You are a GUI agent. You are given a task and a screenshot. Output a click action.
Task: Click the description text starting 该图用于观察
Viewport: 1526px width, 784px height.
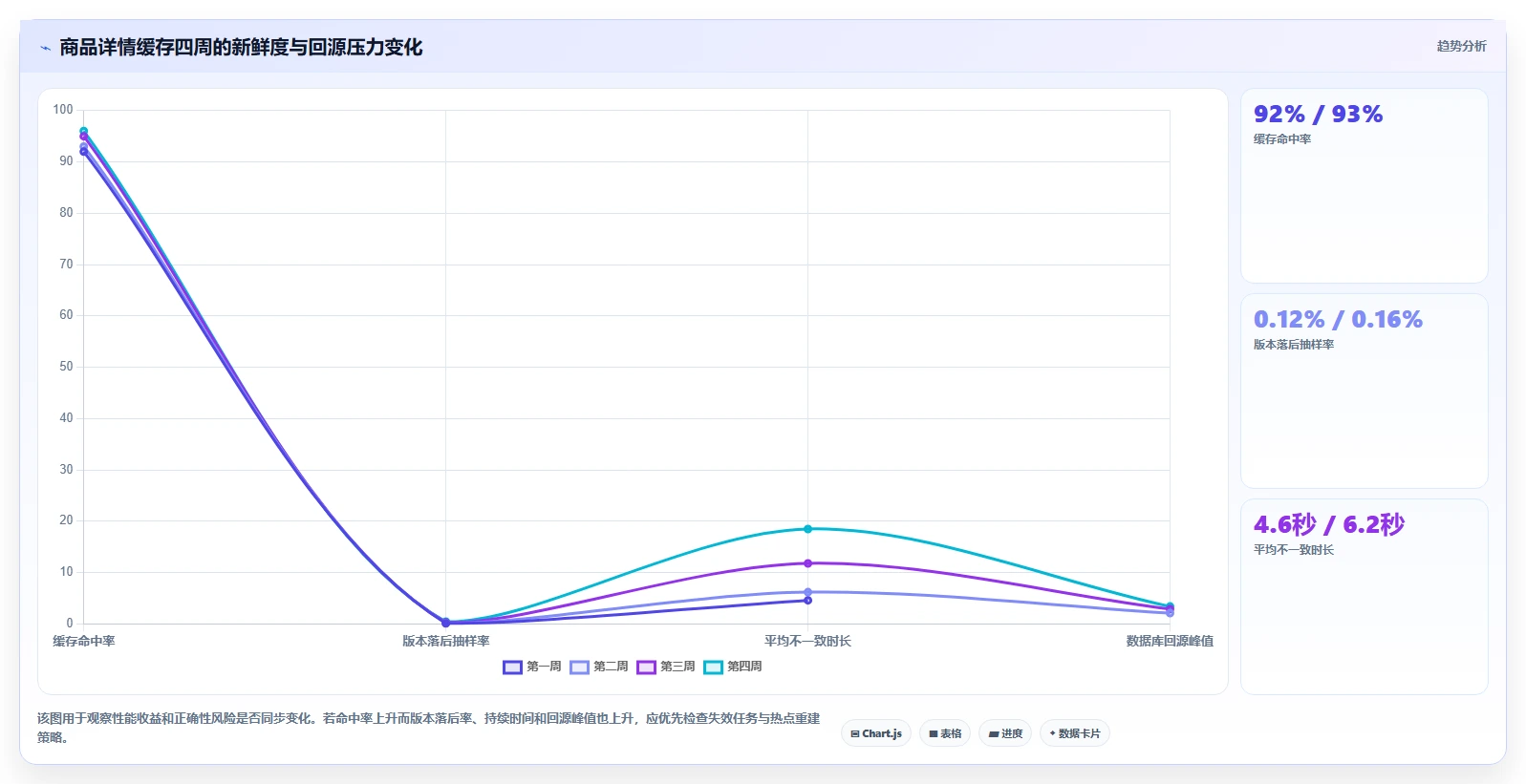pyautogui.click(x=428, y=728)
